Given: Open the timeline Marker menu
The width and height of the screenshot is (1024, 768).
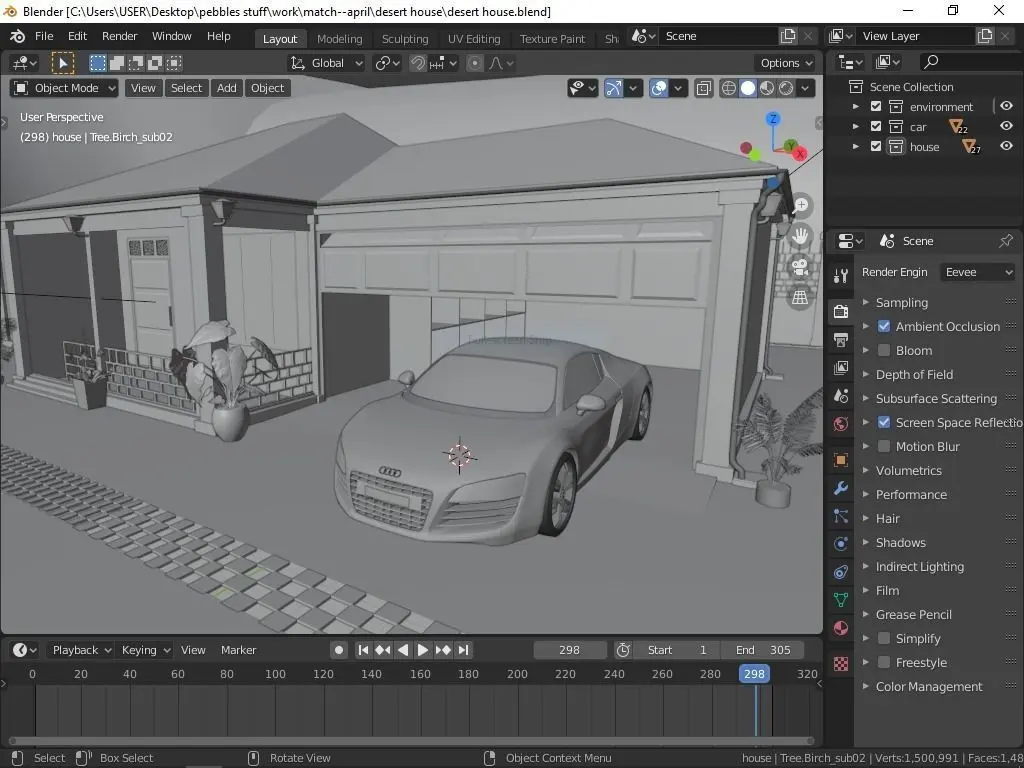Looking at the screenshot, I should click(x=238, y=650).
